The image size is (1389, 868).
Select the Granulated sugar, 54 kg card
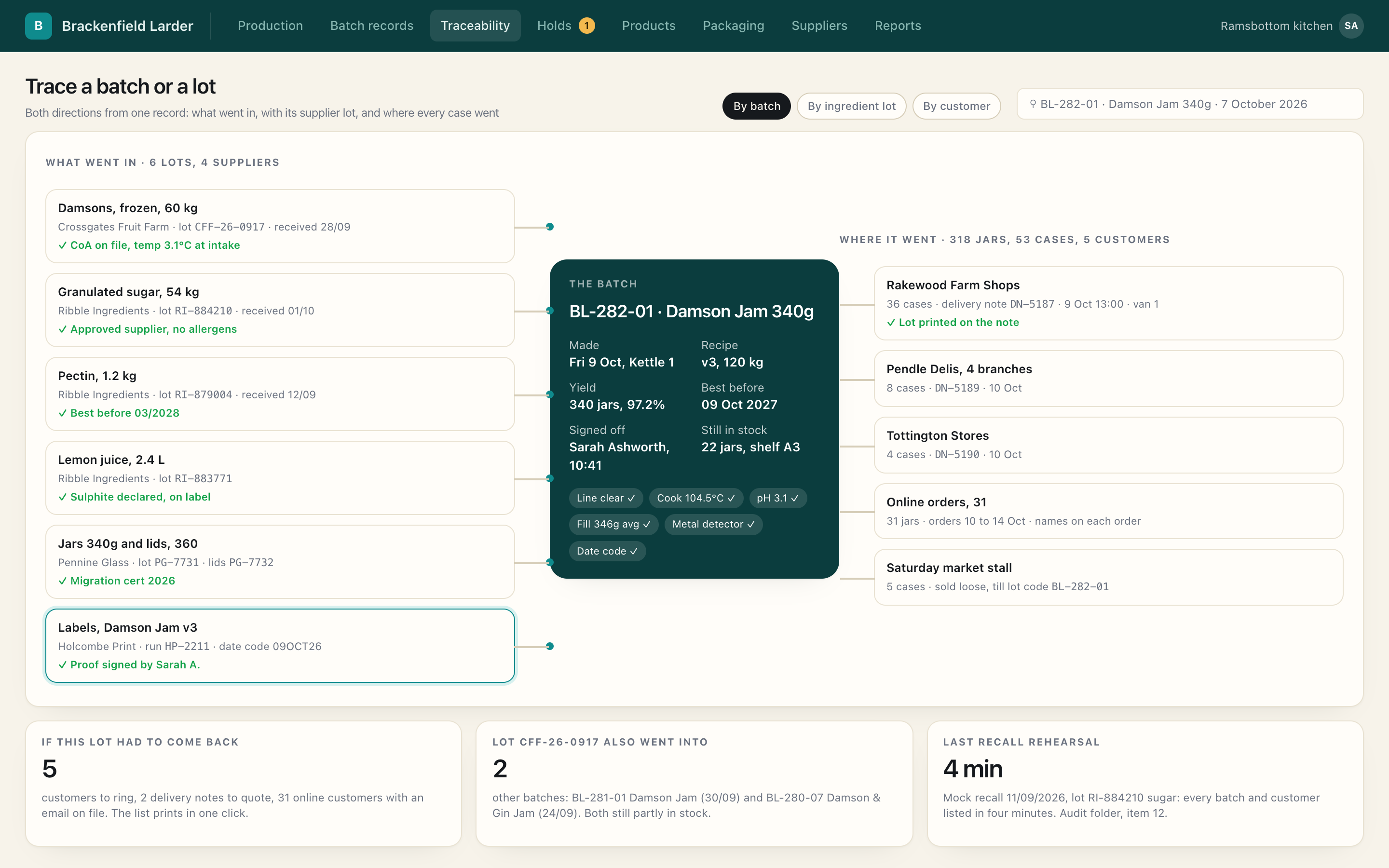[x=280, y=310]
